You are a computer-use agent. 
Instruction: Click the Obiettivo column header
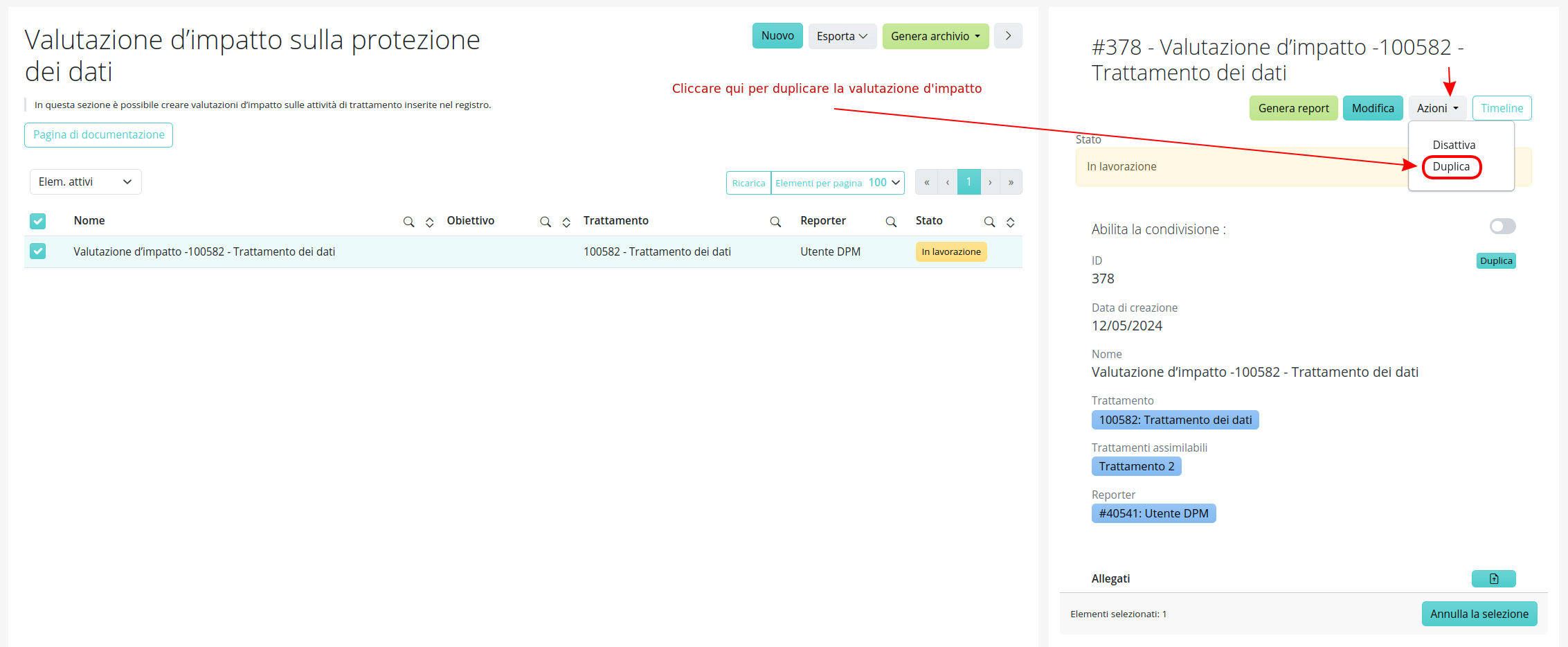(x=470, y=220)
